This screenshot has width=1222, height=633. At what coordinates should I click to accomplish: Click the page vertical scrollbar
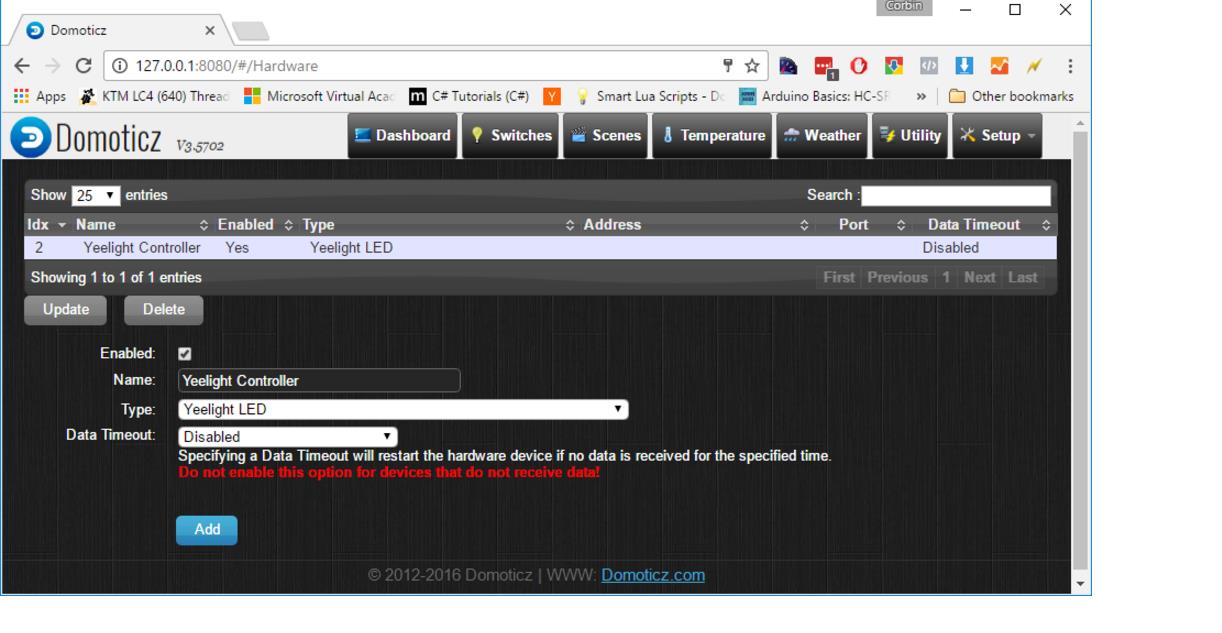(x=1081, y=348)
